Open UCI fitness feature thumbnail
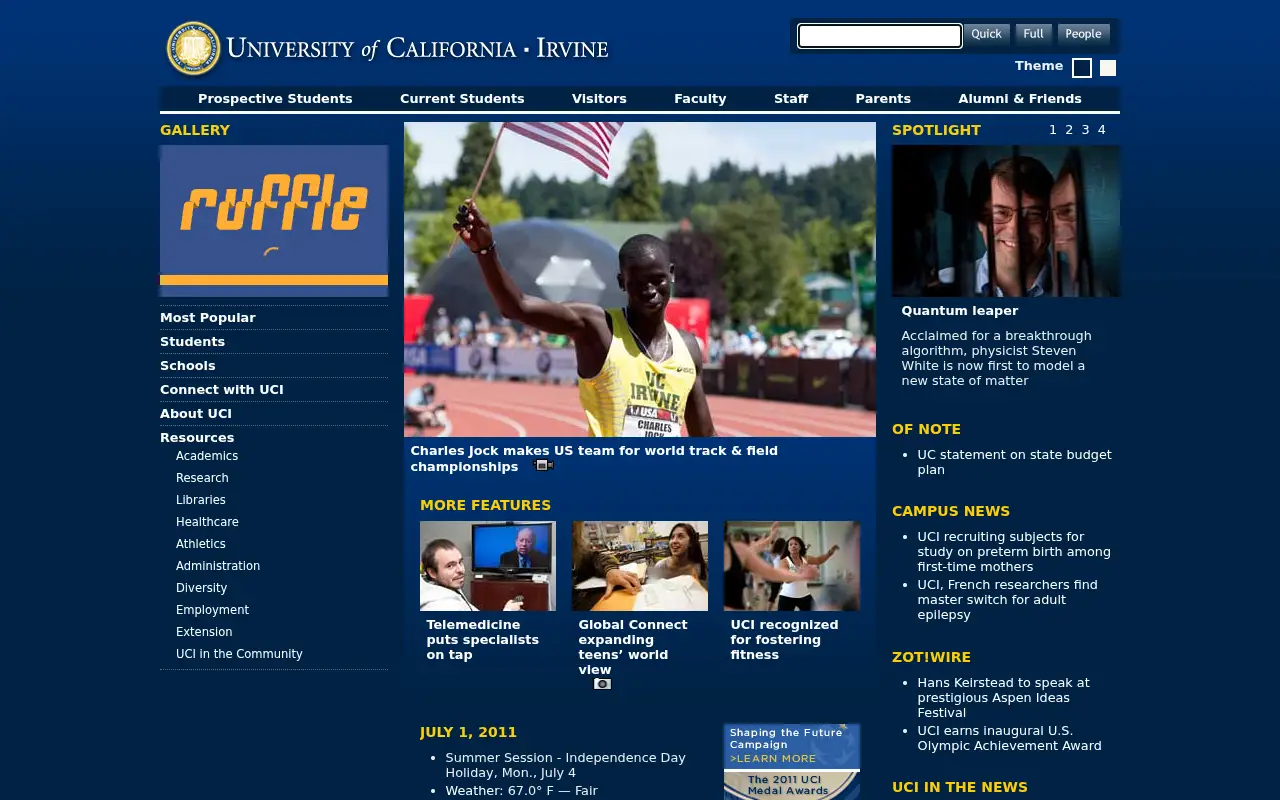 pyautogui.click(x=792, y=566)
